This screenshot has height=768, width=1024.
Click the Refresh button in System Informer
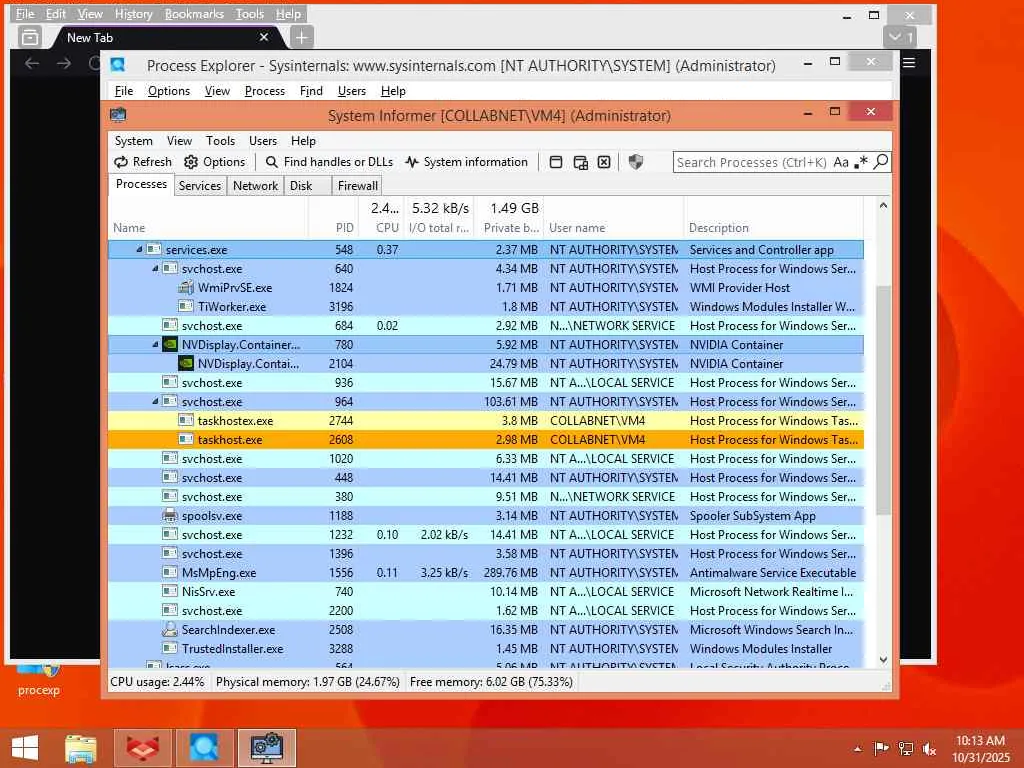coord(142,162)
